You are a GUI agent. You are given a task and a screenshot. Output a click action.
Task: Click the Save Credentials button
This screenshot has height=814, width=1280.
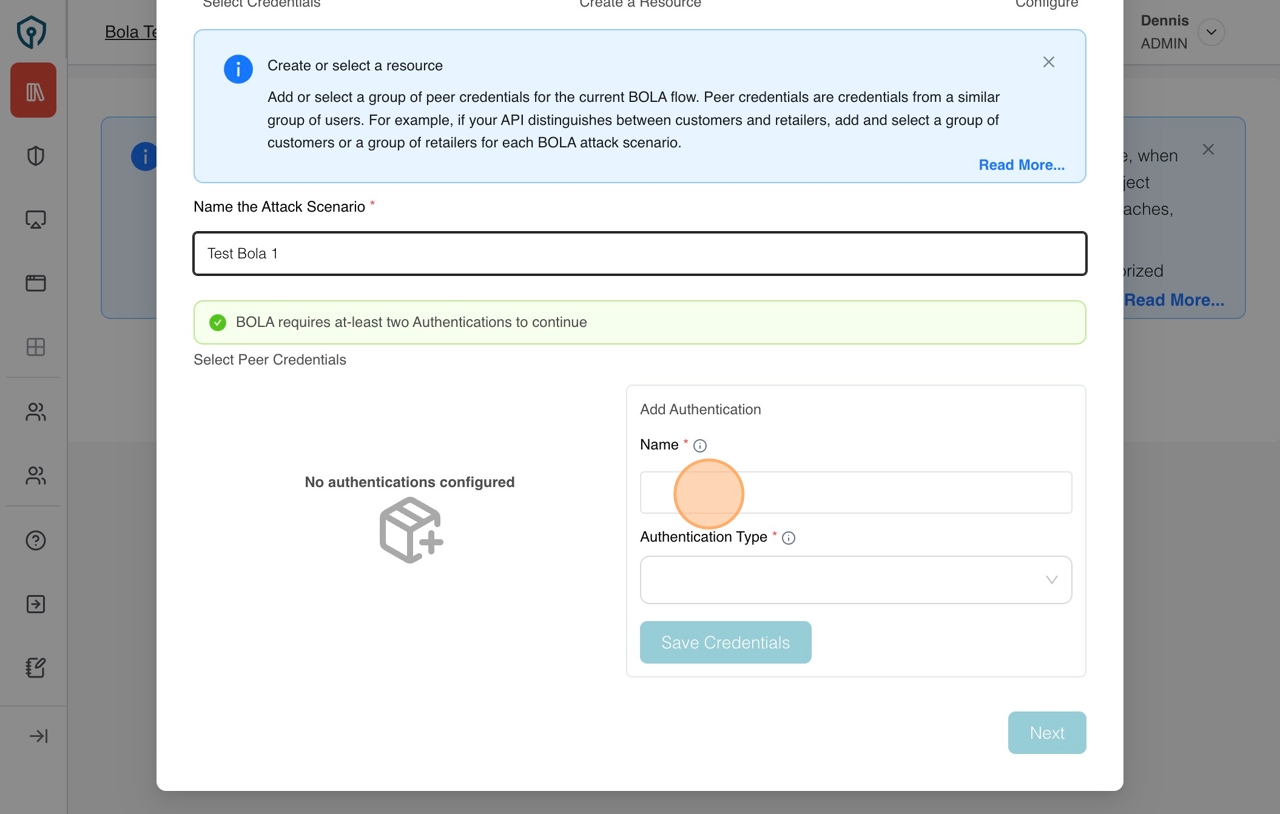click(x=725, y=643)
